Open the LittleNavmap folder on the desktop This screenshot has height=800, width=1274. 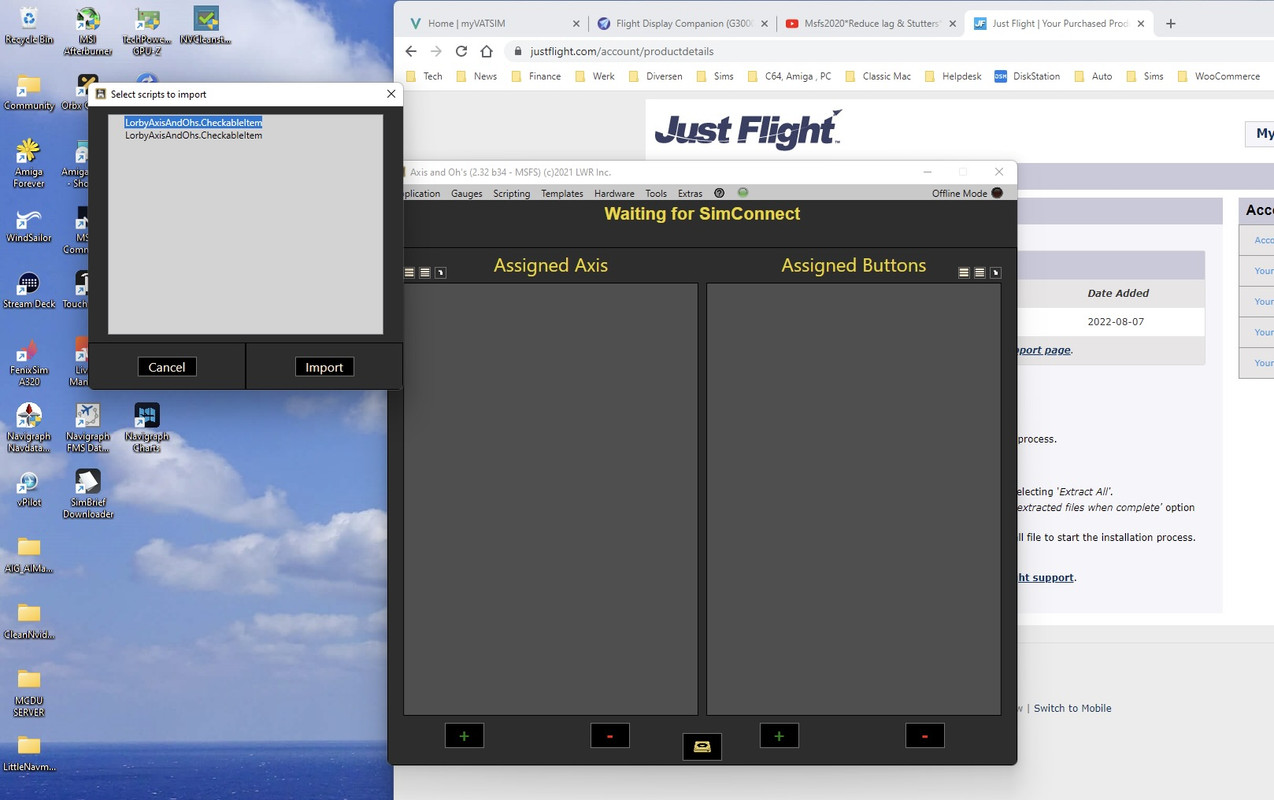pyautogui.click(x=29, y=753)
